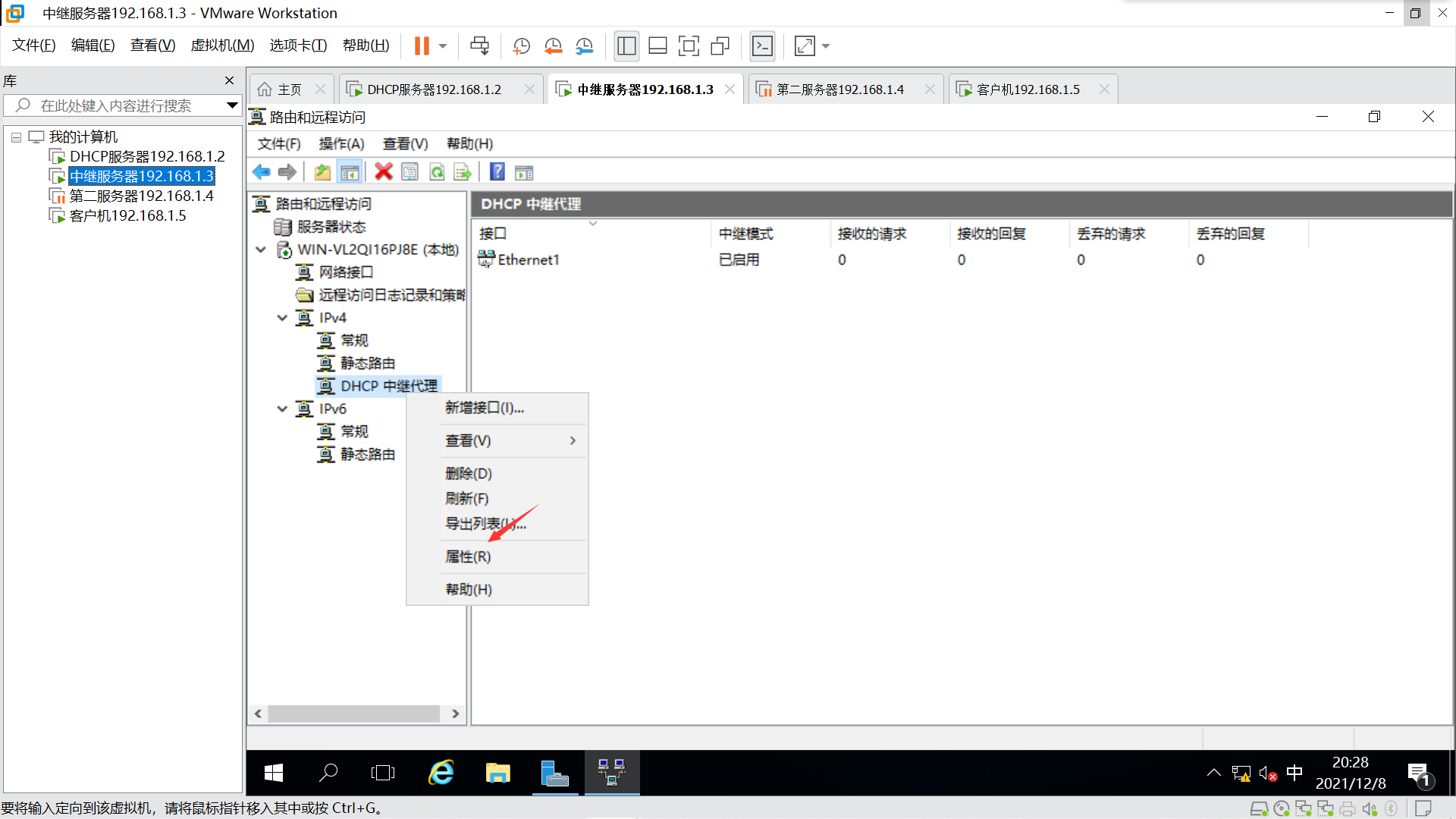Screen dimensions: 1456x819
Task: Click the tree pane horizontal scrollbar
Action: pos(353,714)
